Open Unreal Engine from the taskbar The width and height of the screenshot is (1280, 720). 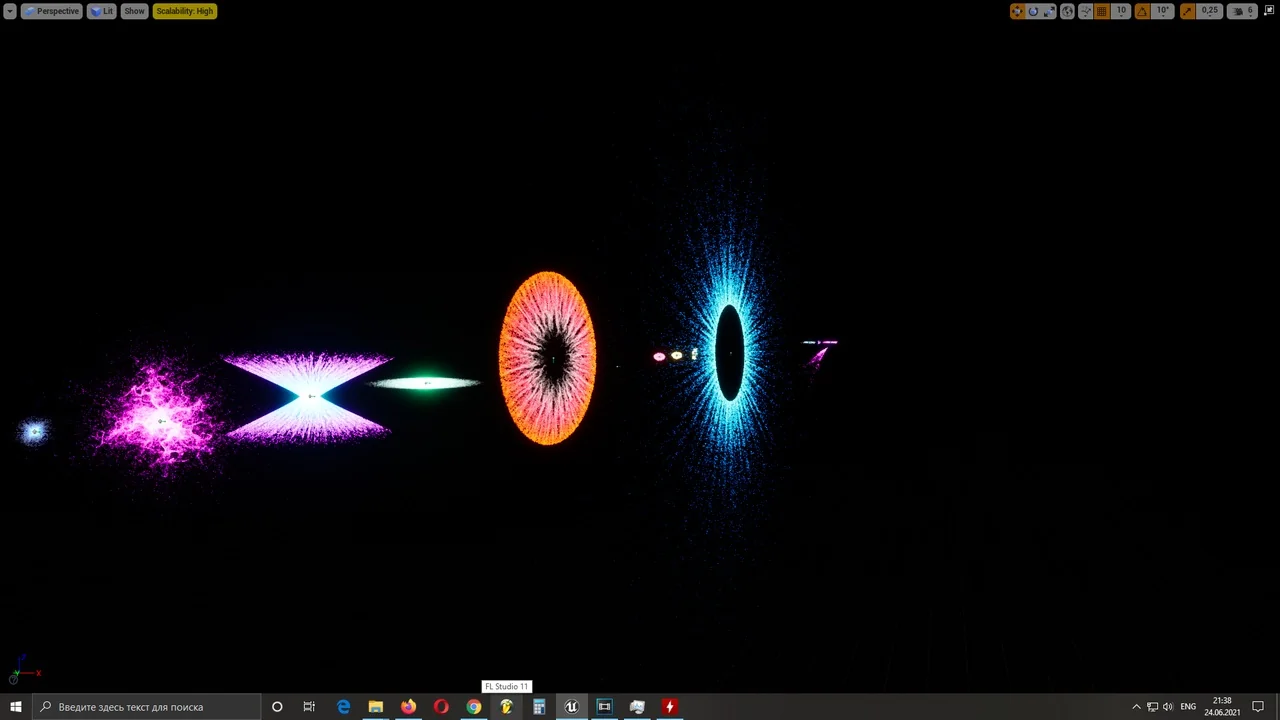571,707
